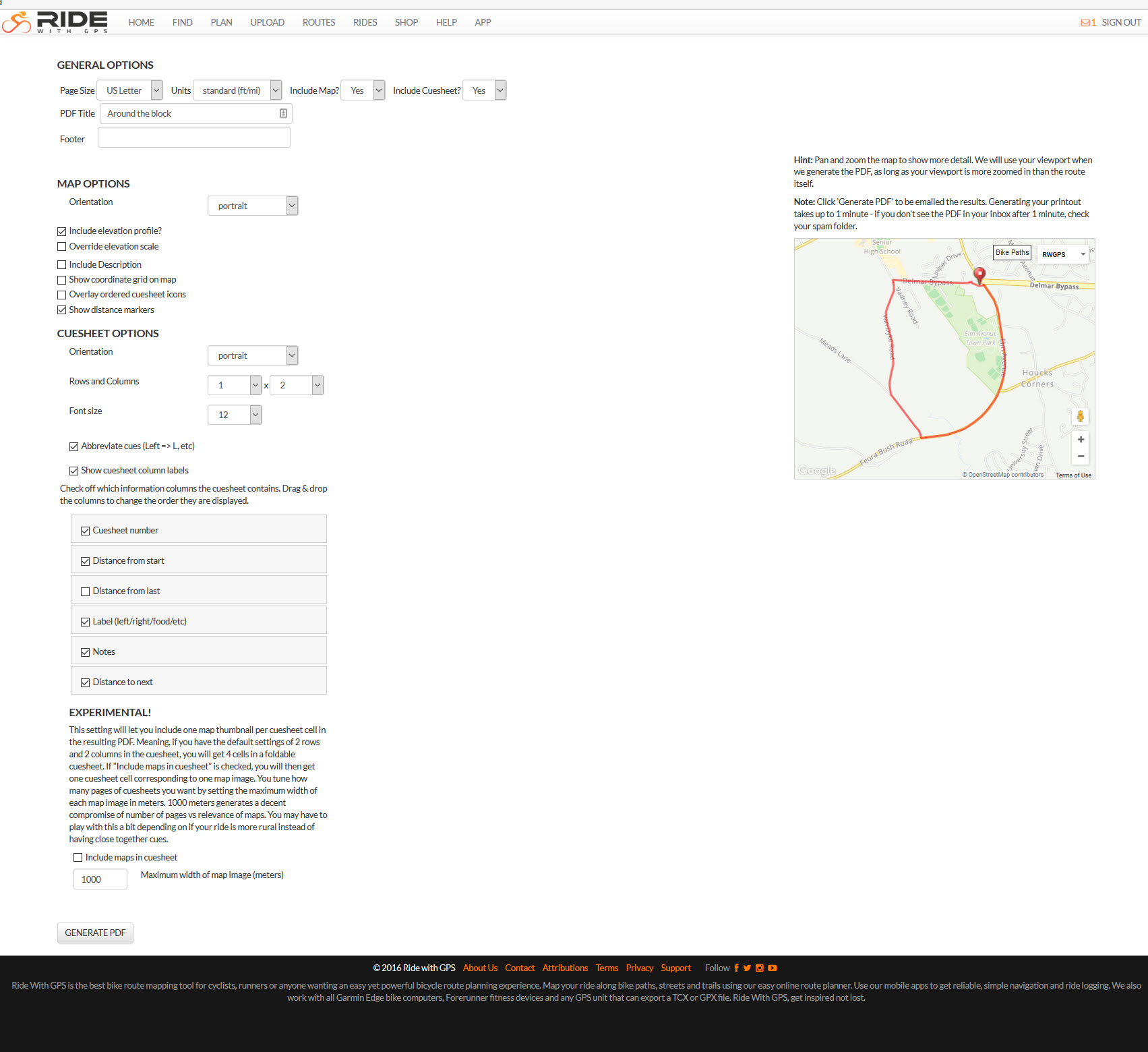Open the Facebook follow icon in footer
1148x1052 pixels.
point(736,968)
